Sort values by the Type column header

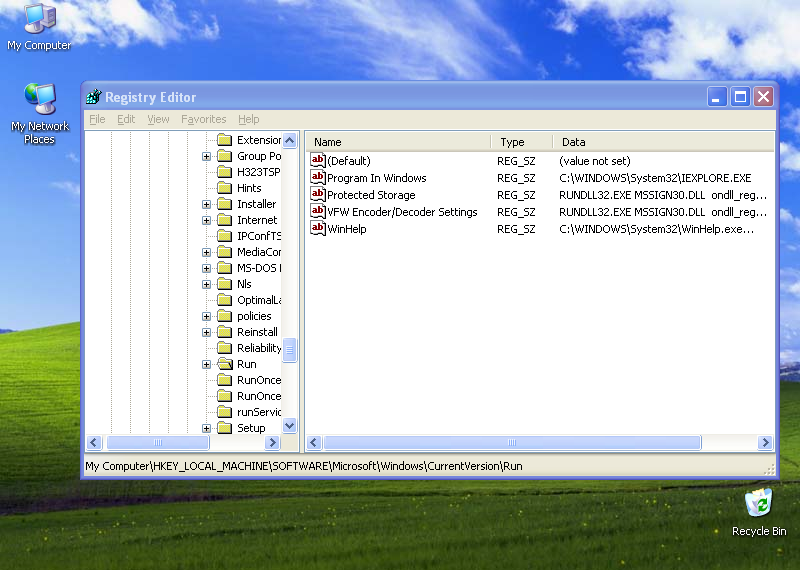522,142
